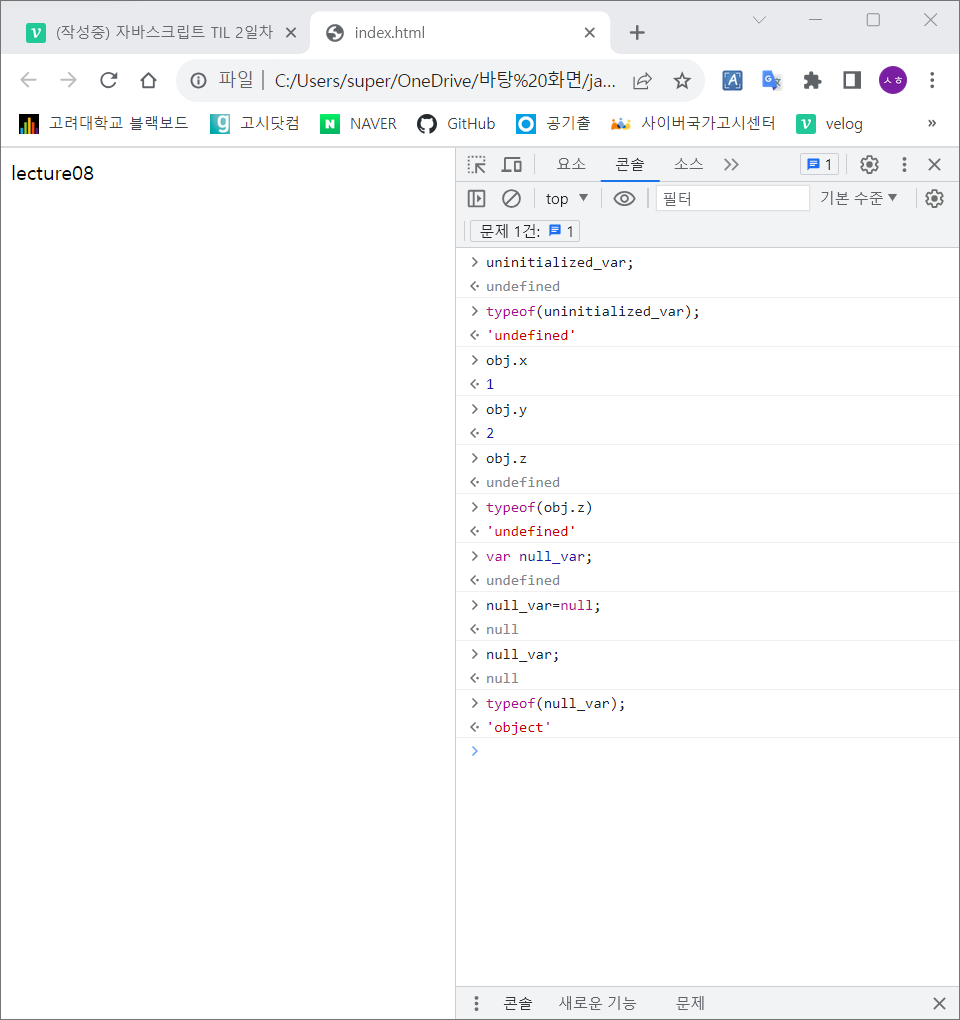Screen dimensions: 960x1020
Task: Open a new browser tab
Action: pyautogui.click(x=637, y=33)
